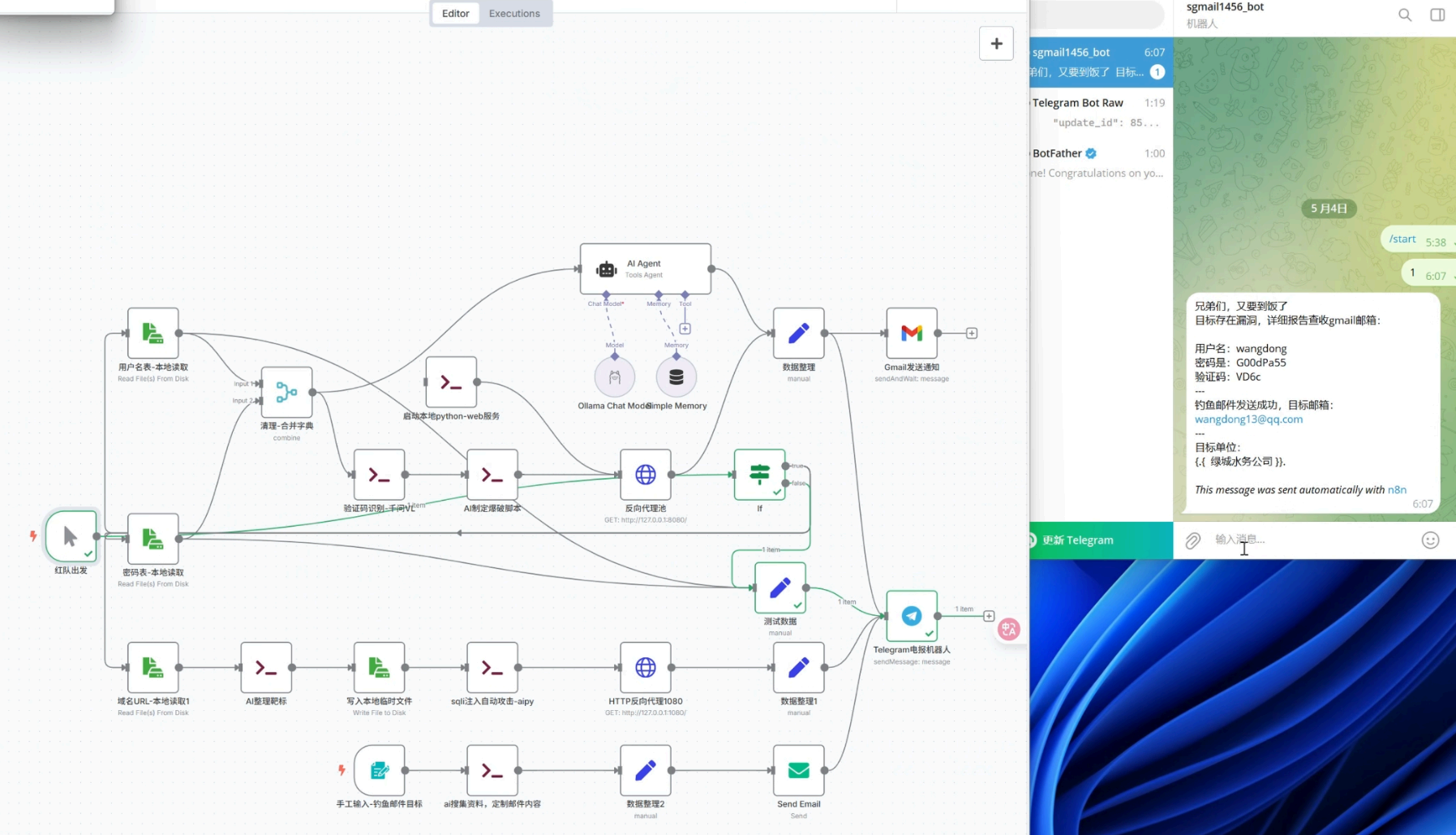
Task: Select the 数据整理1 edit node
Action: [798, 667]
